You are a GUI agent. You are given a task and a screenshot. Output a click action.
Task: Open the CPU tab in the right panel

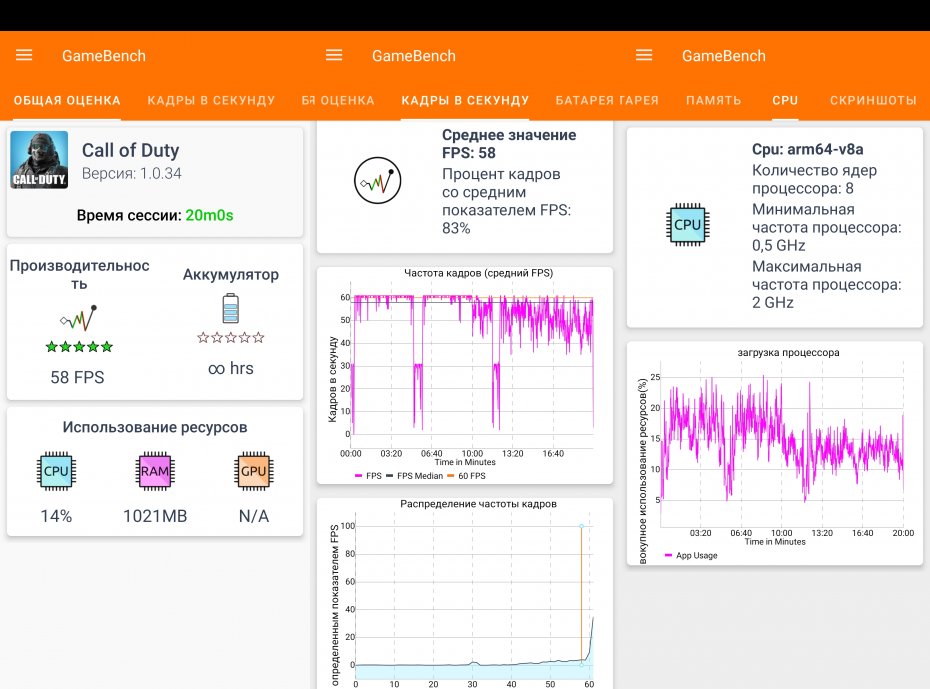(785, 100)
